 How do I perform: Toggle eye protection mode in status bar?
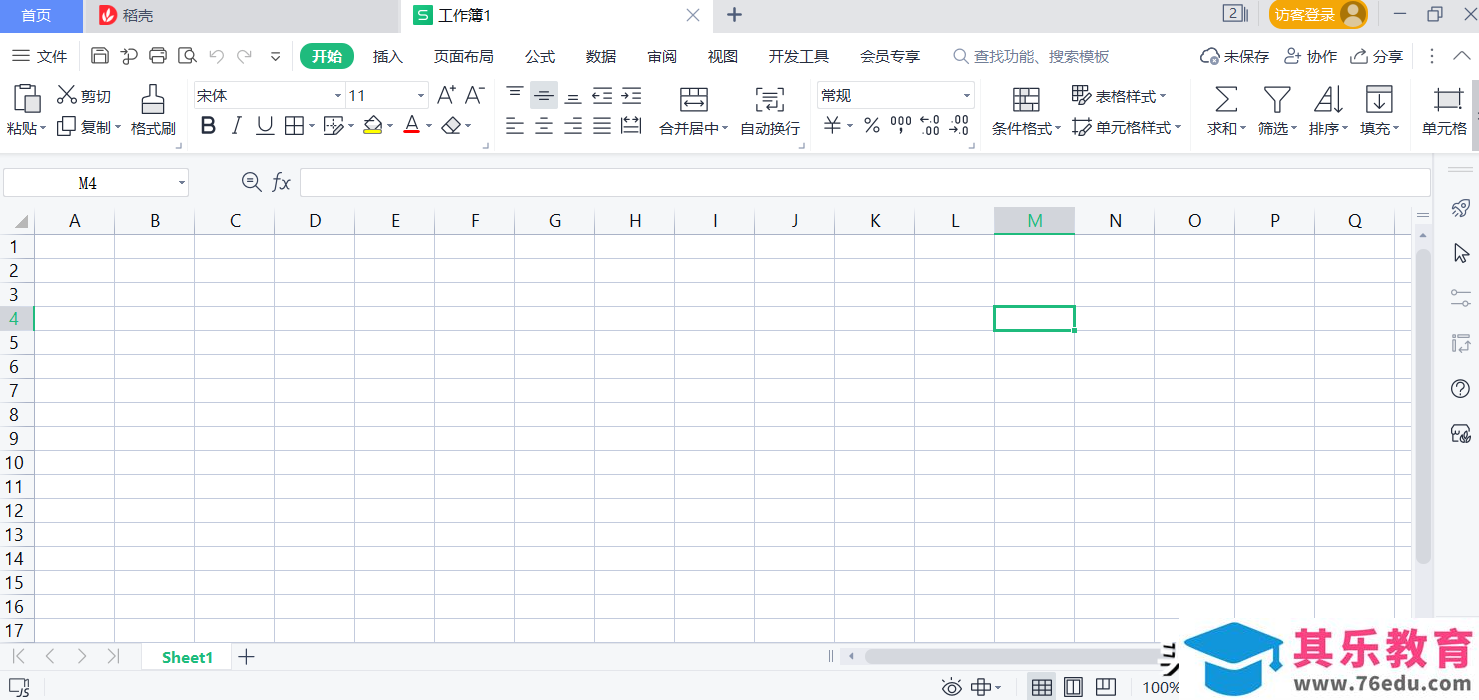click(952, 687)
